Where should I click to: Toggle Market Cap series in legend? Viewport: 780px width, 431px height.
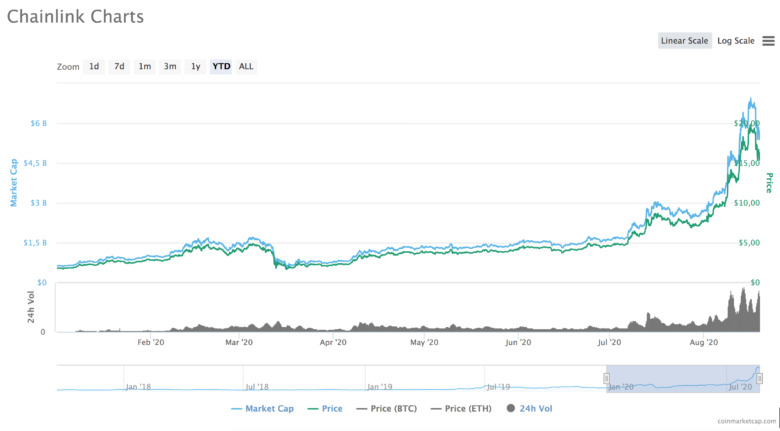point(263,409)
